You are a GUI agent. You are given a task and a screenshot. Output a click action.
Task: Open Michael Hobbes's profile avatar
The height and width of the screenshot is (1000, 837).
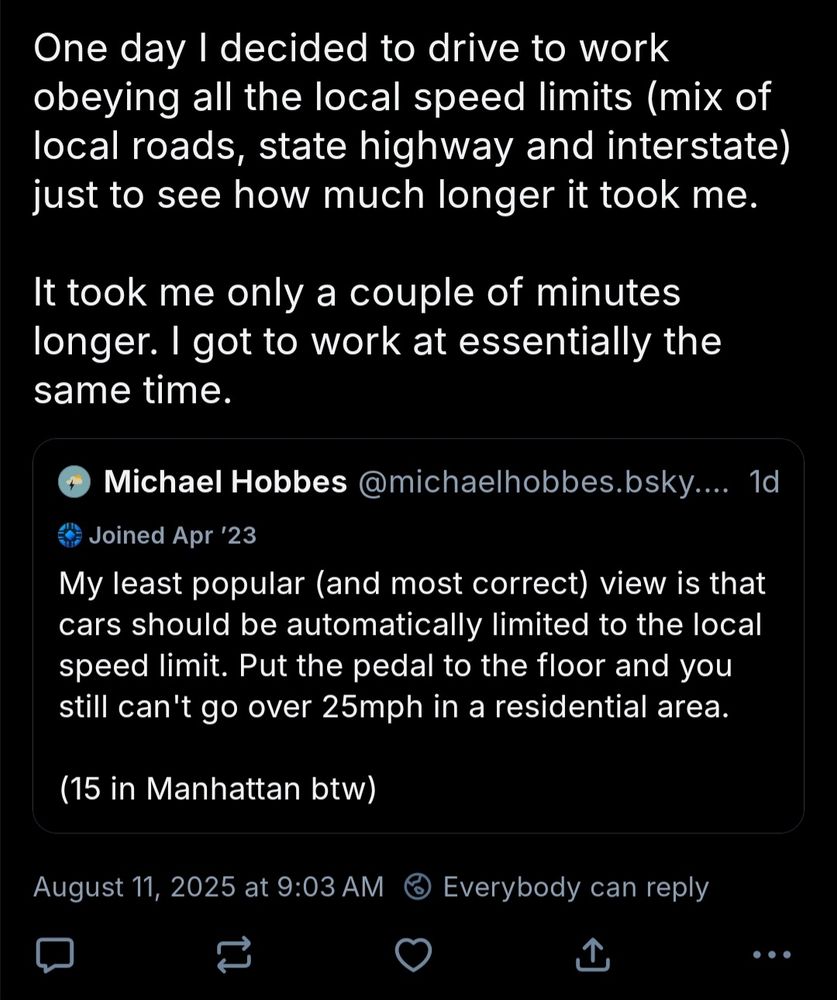(76, 482)
